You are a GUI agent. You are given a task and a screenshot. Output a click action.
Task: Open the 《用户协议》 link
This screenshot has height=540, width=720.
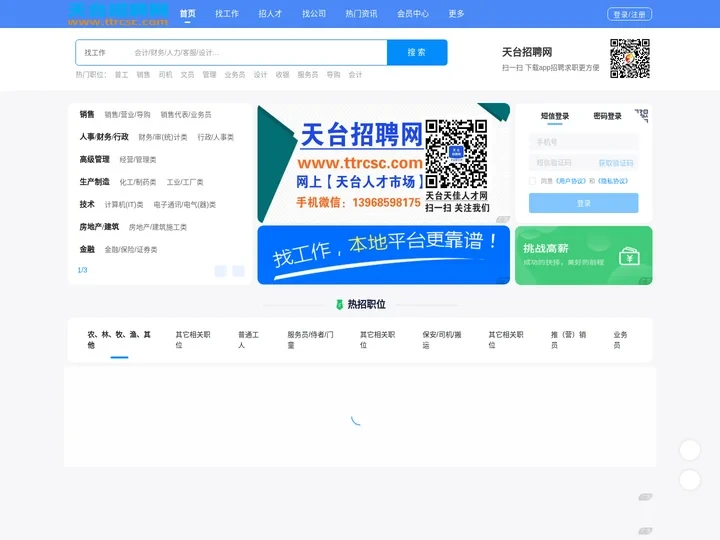click(570, 181)
